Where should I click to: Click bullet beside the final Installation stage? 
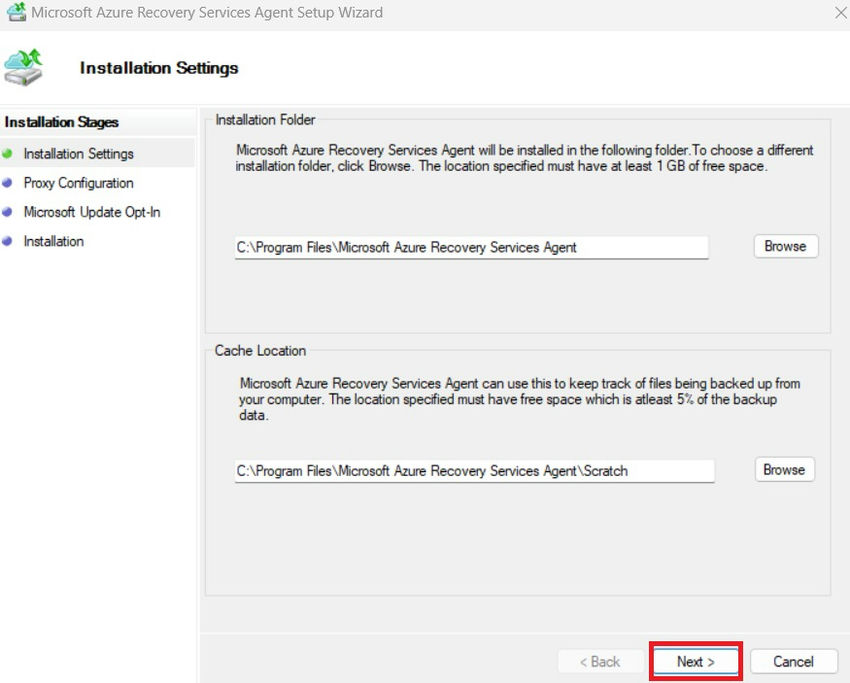(8, 241)
